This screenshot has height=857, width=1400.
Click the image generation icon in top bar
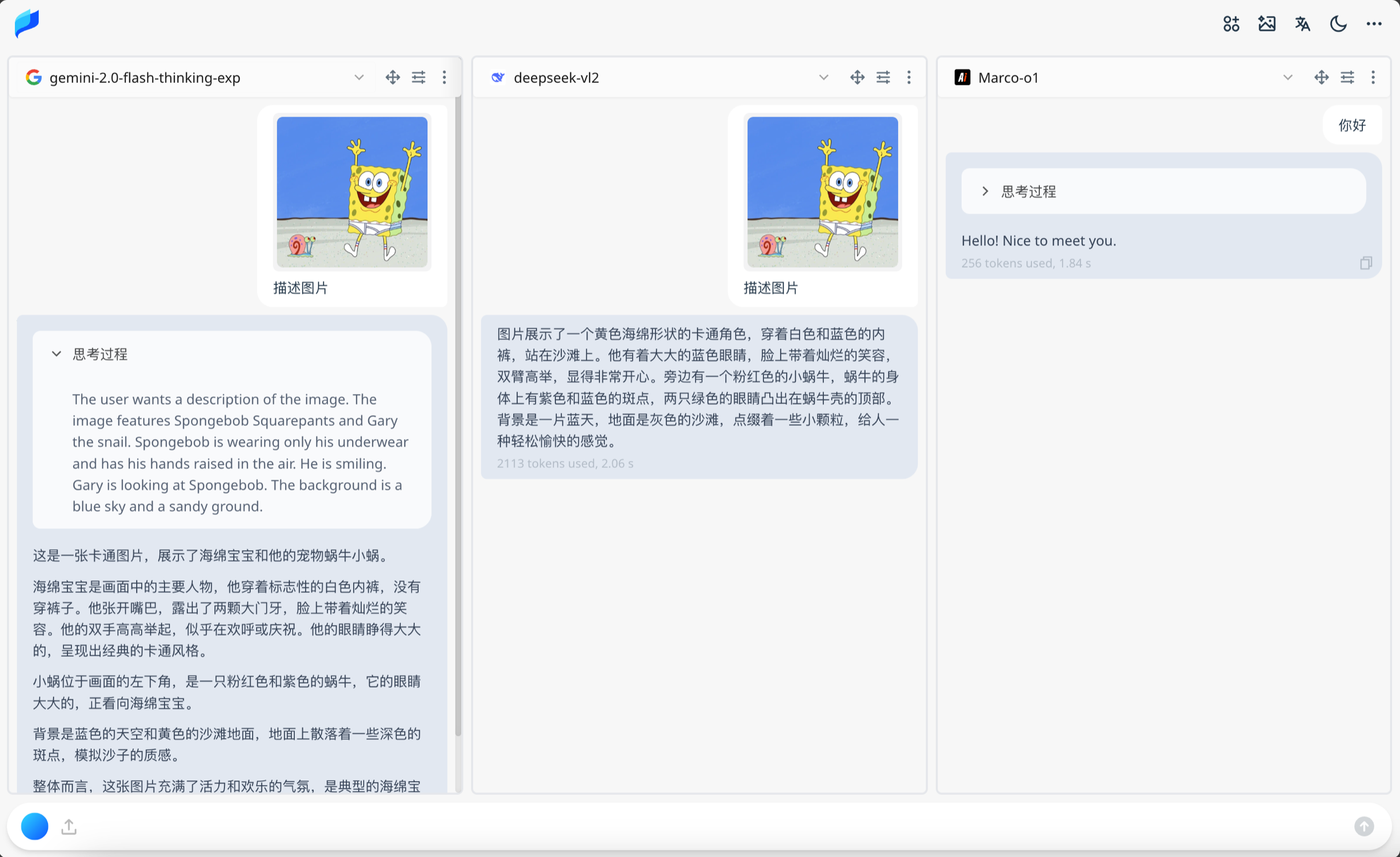click(x=1266, y=24)
